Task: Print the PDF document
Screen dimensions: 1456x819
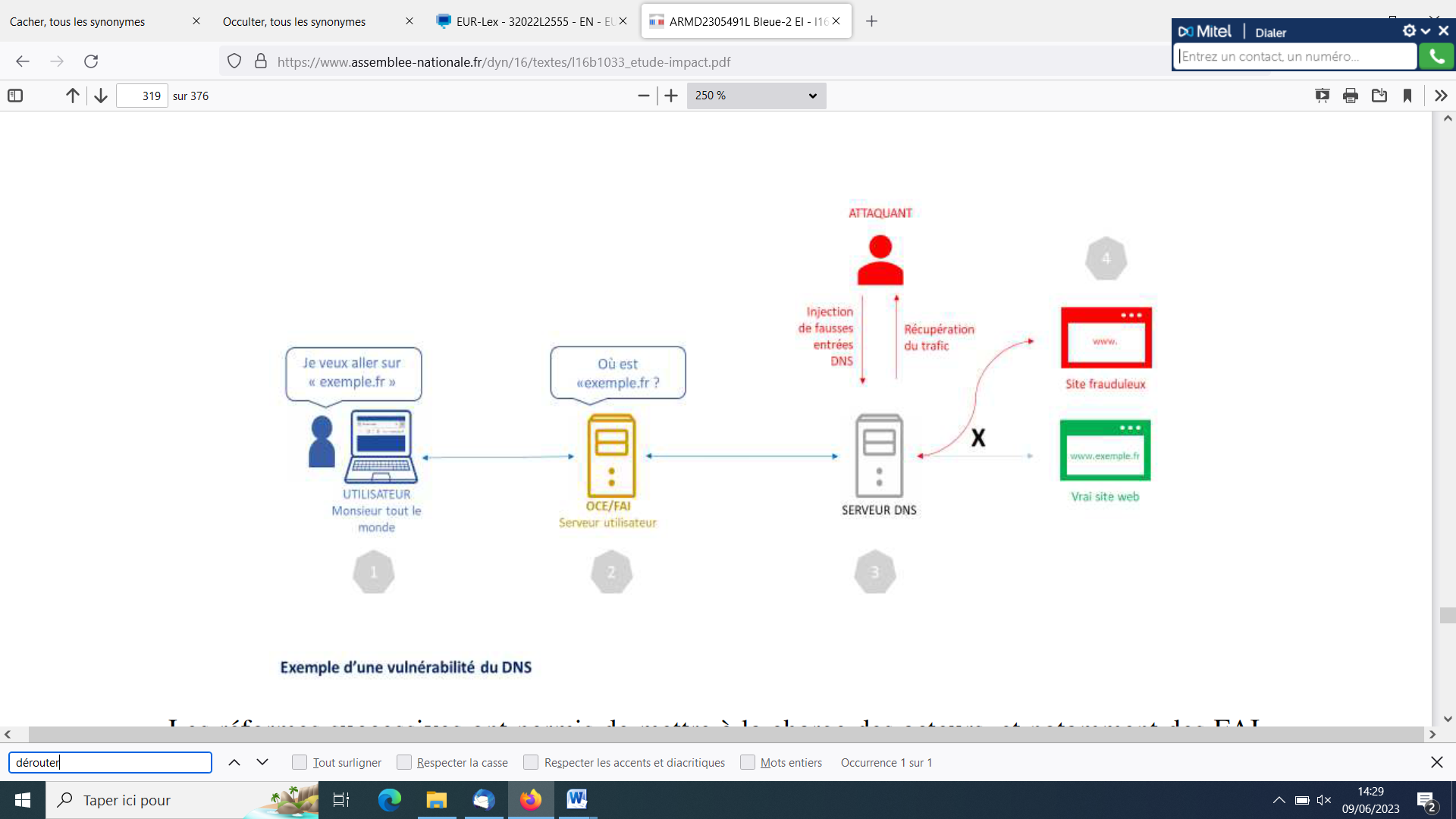Action: (x=1351, y=96)
